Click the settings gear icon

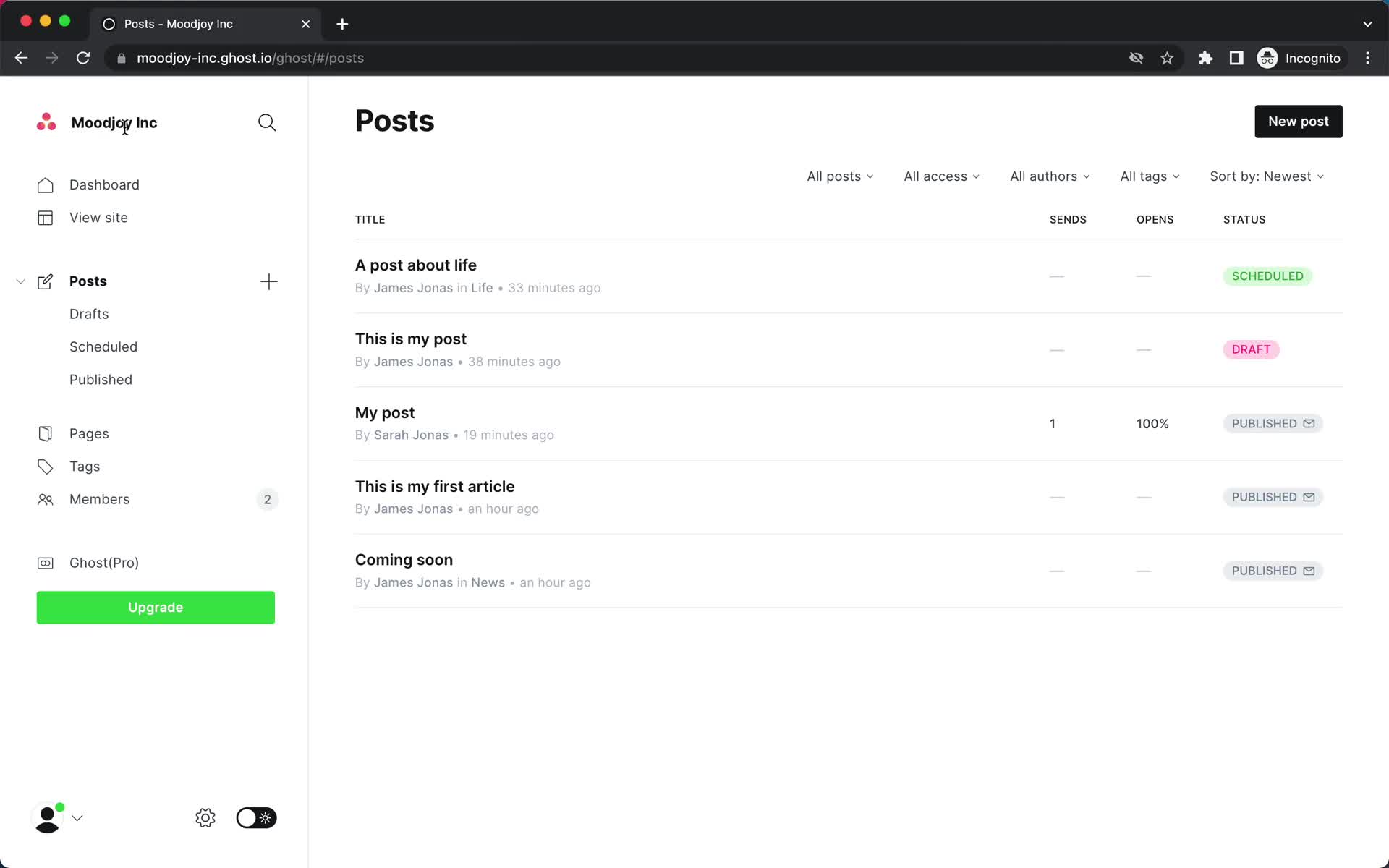point(205,818)
